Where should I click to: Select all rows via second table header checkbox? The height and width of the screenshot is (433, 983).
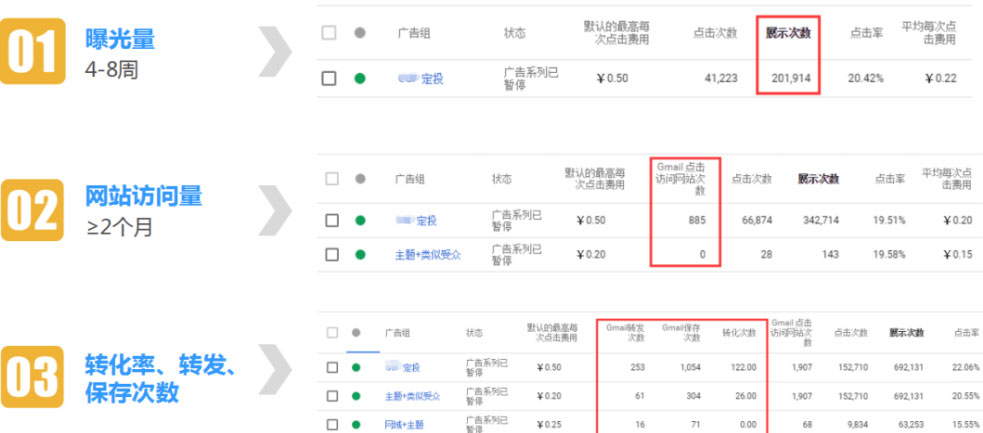[332, 179]
